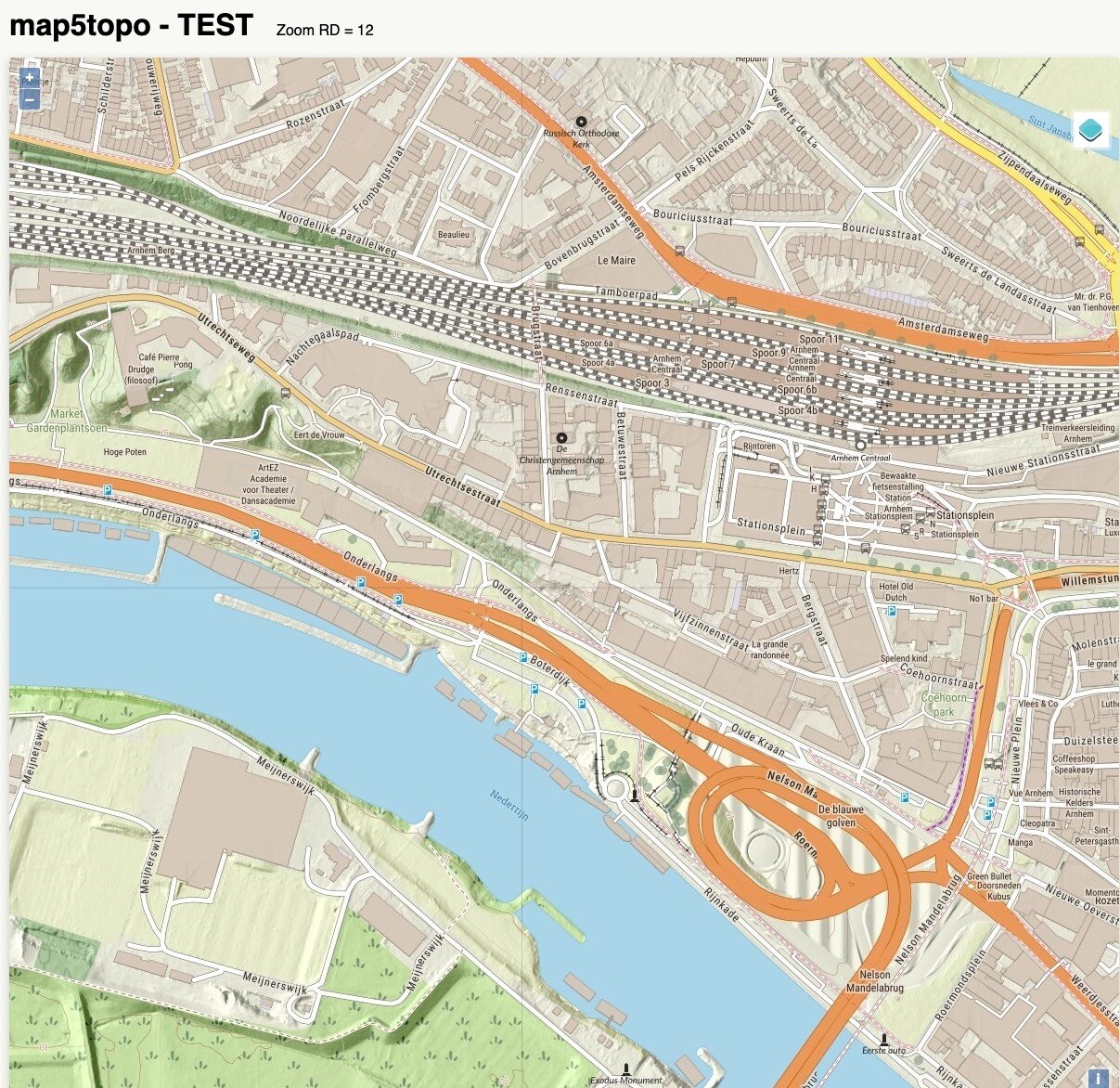
Task: Click the Nederrijn river label
Action: point(509,804)
